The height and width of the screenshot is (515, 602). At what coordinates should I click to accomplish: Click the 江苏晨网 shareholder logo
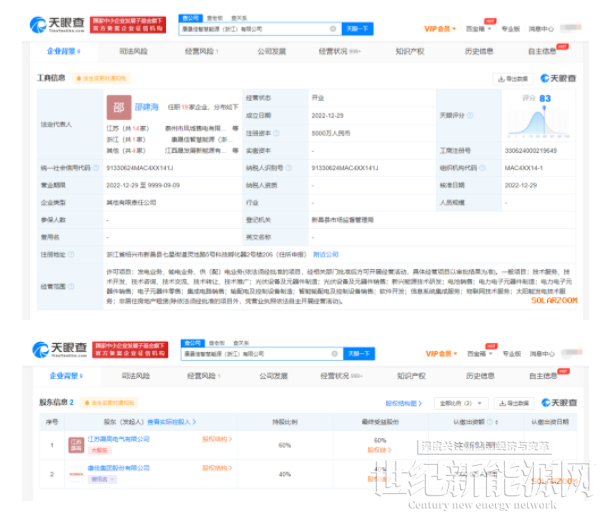click(x=75, y=442)
